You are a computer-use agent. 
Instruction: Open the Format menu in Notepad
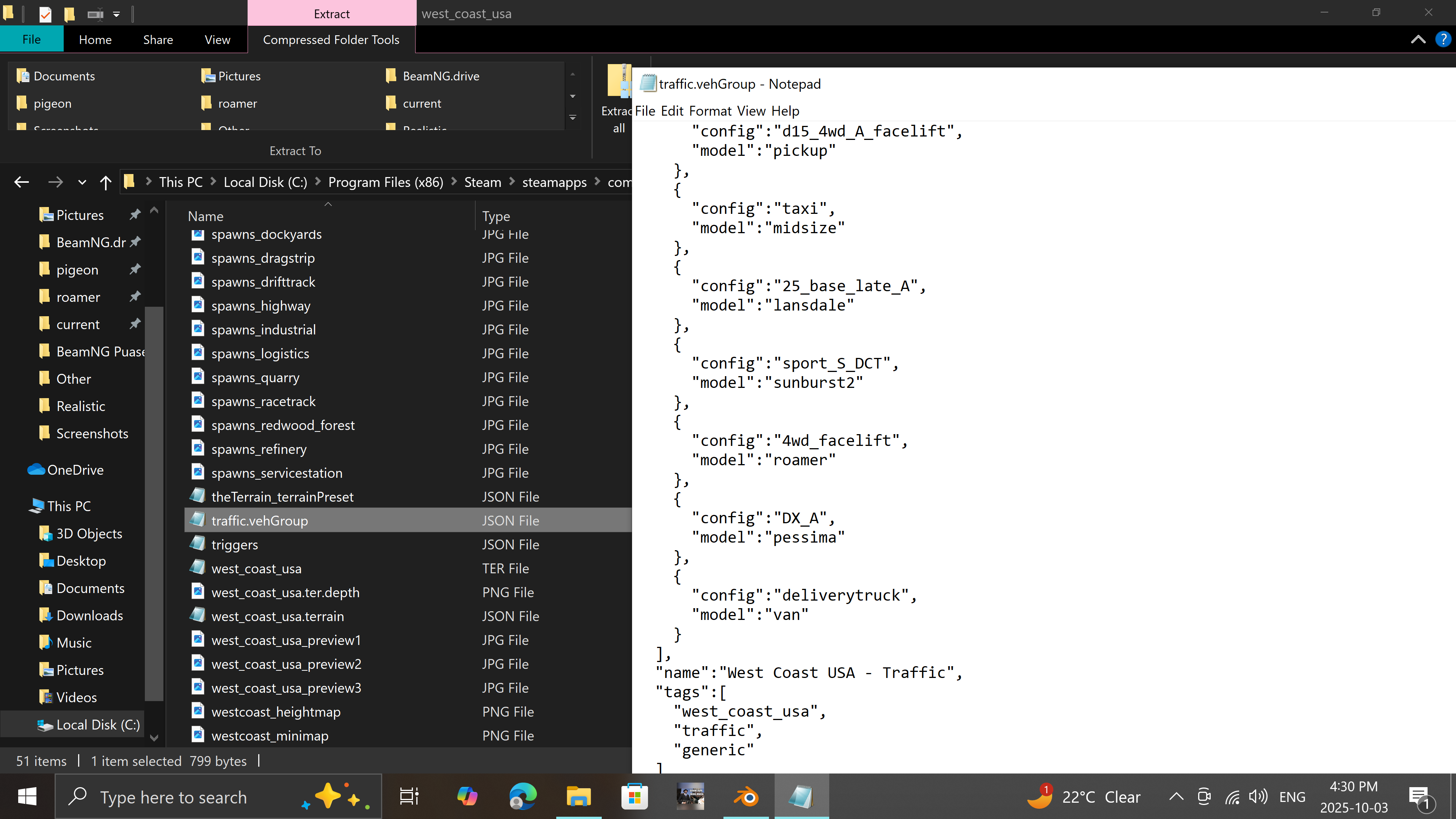(x=710, y=111)
